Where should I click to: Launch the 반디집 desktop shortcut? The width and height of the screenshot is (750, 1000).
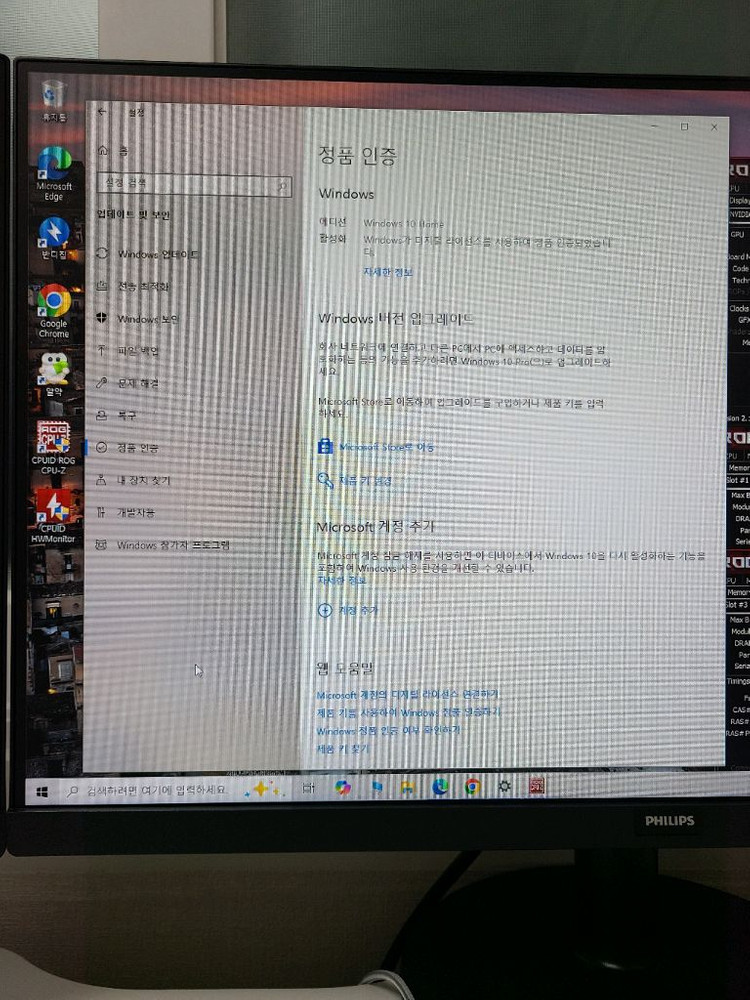pyautogui.click(x=54, y=238)
